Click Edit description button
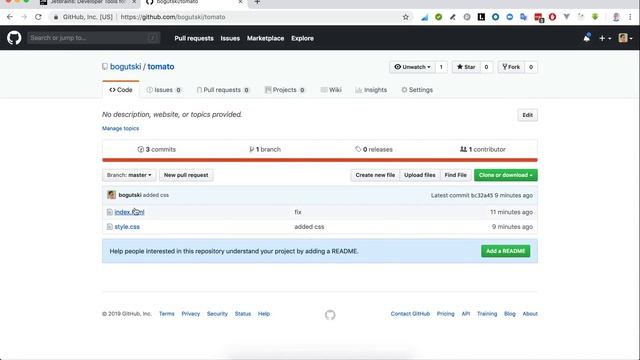 click(527, 115)
